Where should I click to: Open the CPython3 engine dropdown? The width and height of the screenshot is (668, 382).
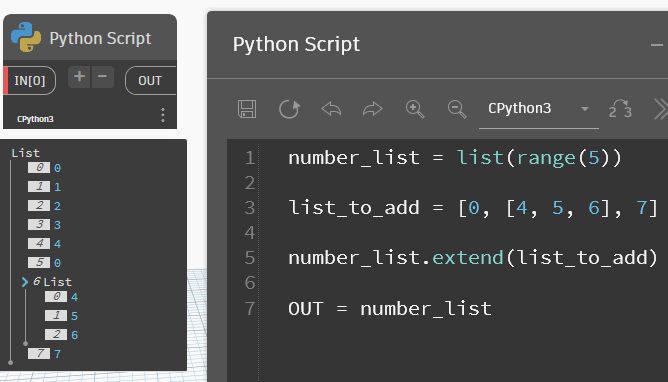point(539,109)
